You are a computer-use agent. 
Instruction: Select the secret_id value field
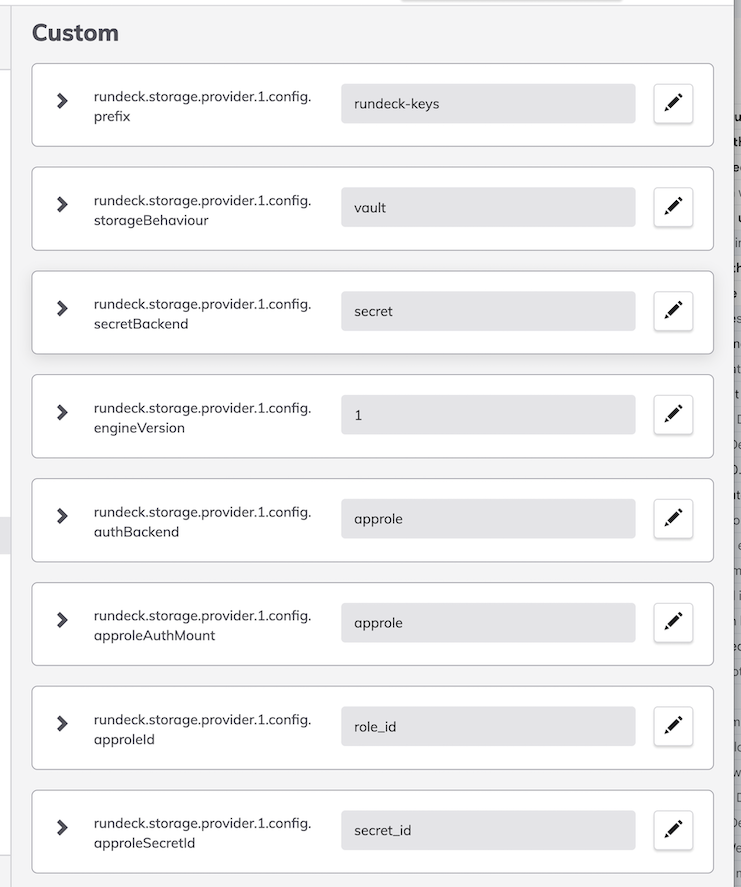tap(488, 830)
